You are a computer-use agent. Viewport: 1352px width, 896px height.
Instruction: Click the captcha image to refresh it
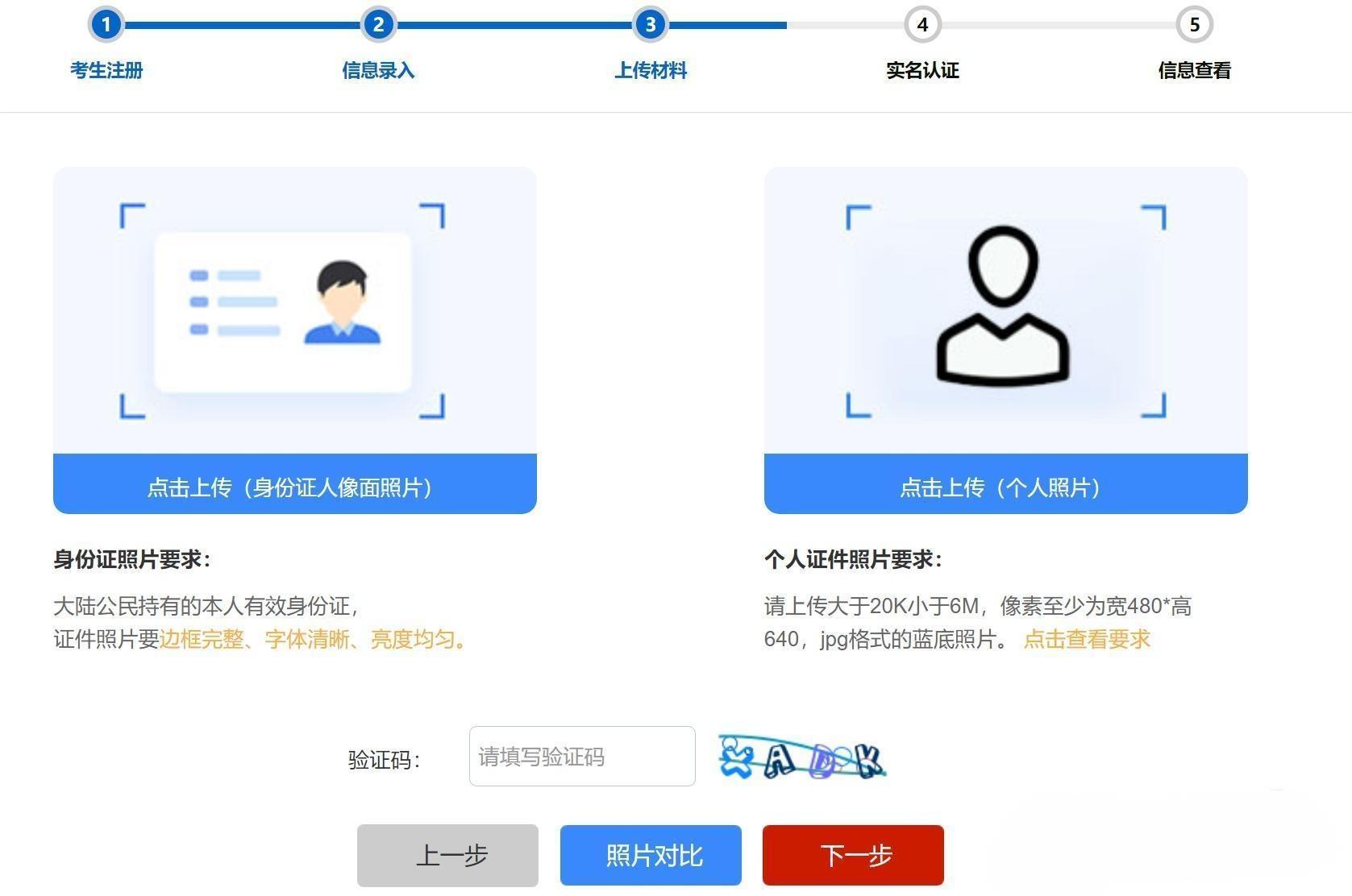coord(802,757)
